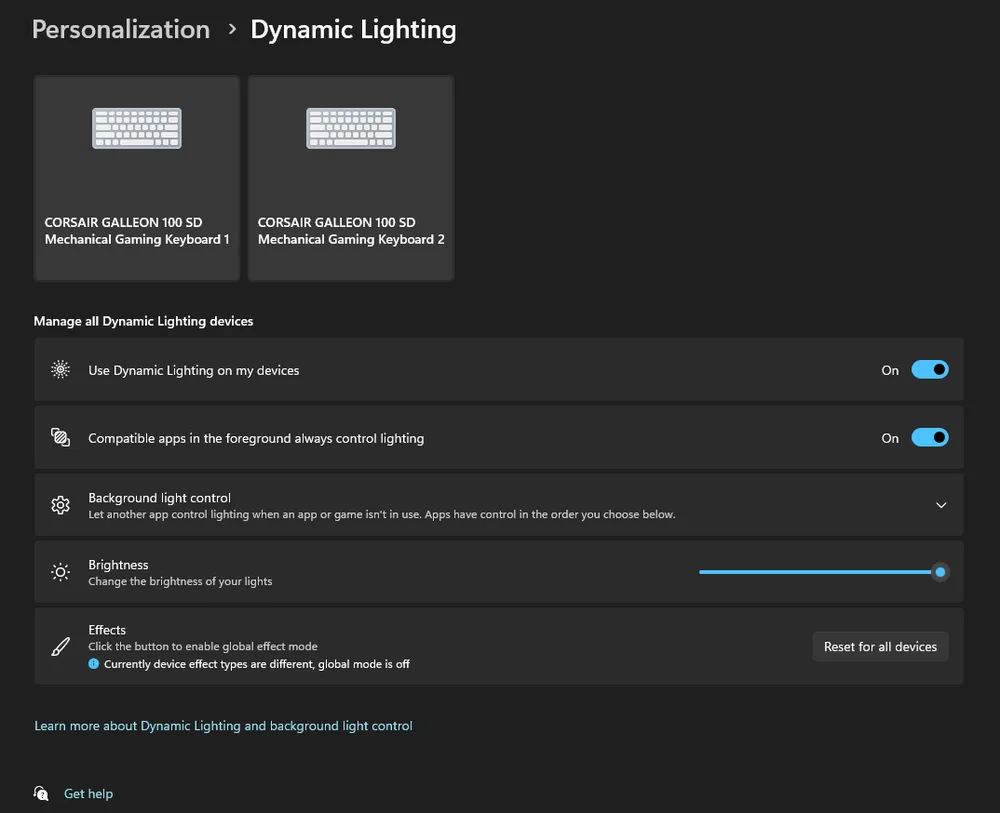Click the Effects paintbrush icon
This screenshot has height=813, width=1000.
point(60,645)
